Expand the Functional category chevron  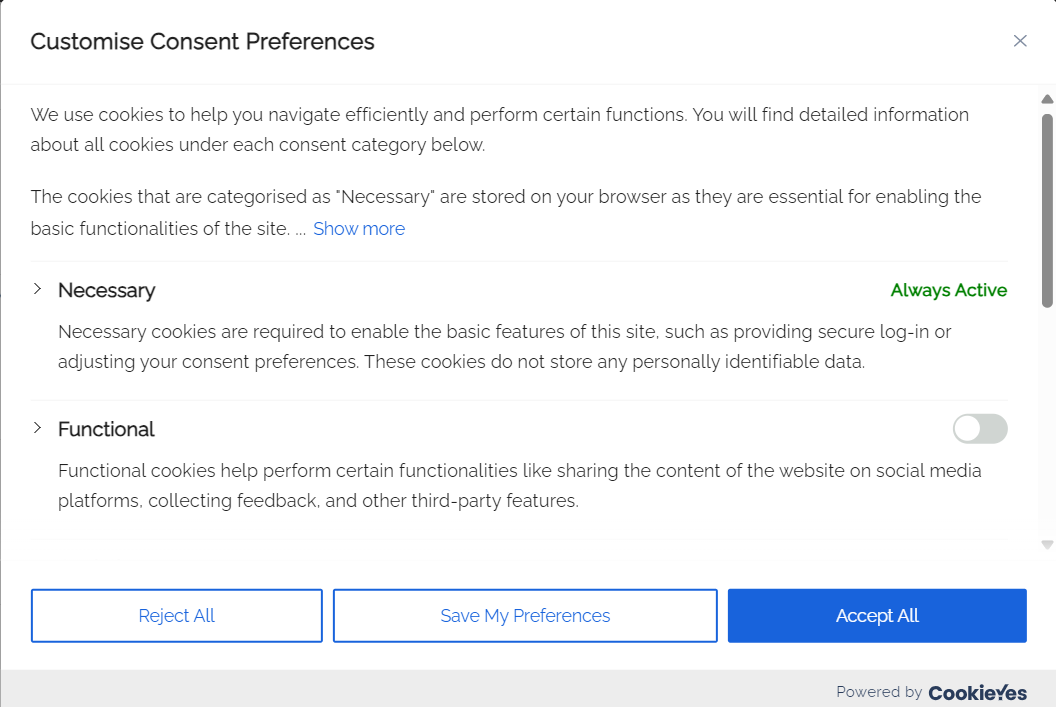click(x=37, y=428)
